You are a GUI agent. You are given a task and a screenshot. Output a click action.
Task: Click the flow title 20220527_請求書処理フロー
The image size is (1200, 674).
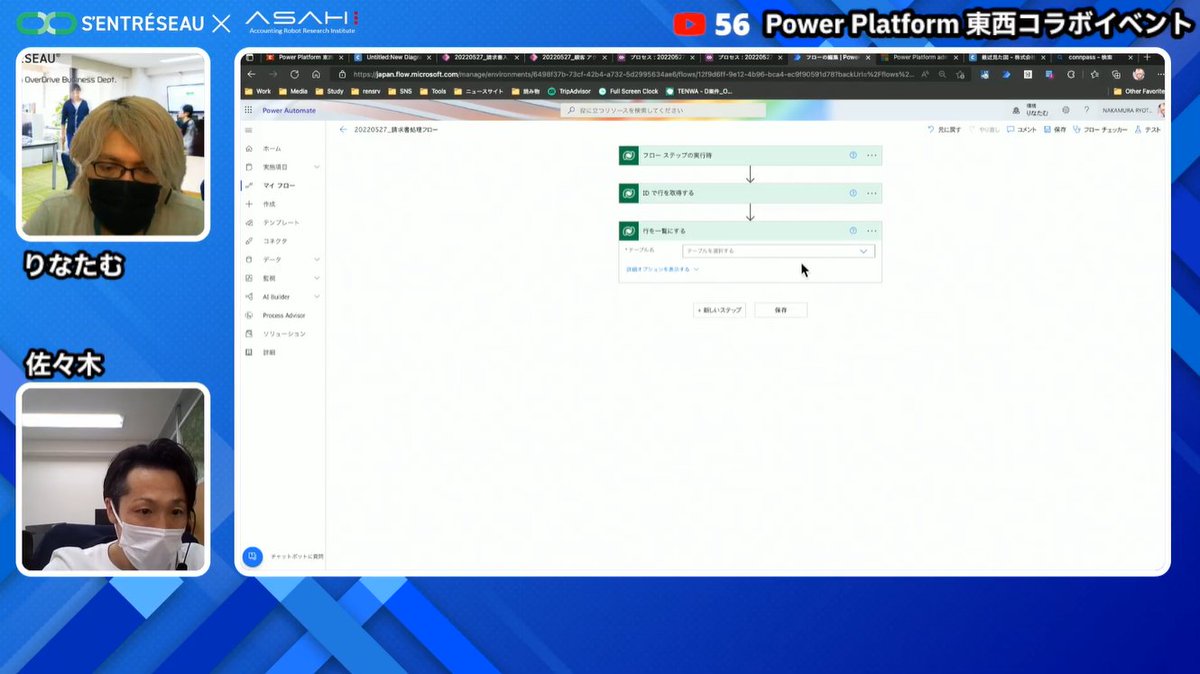click(396, 130)
